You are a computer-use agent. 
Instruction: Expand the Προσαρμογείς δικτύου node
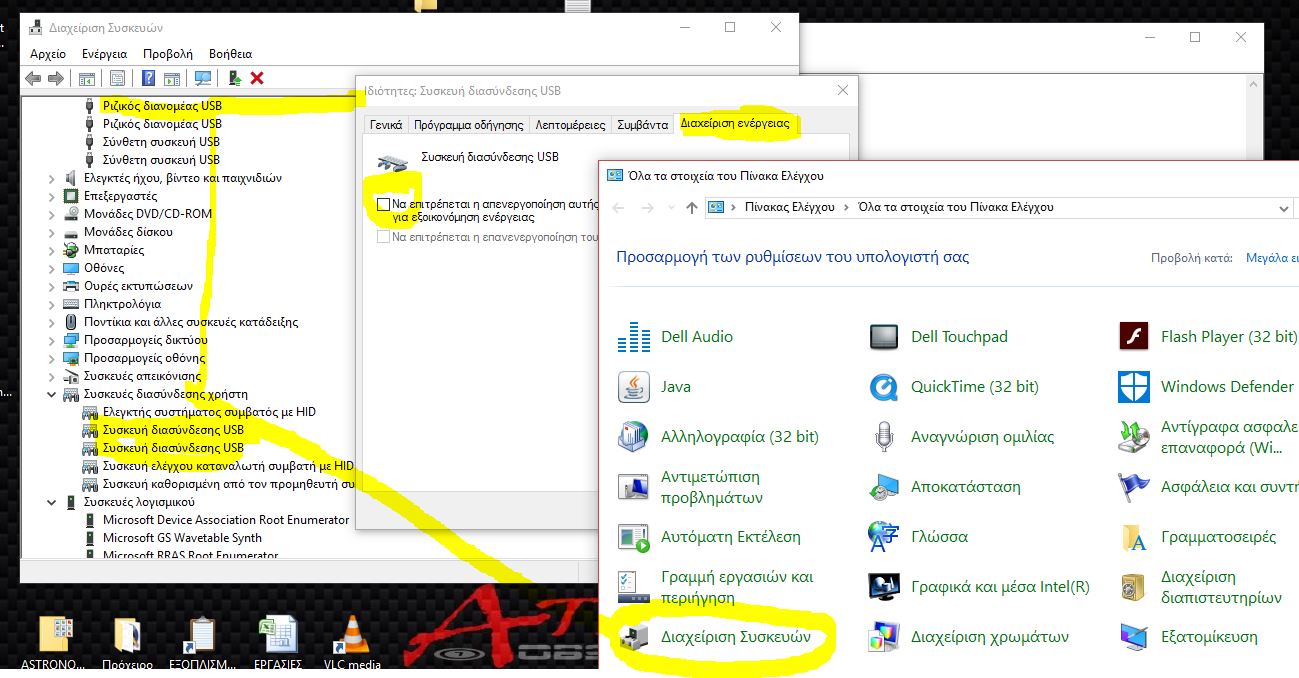pos(52,340)
